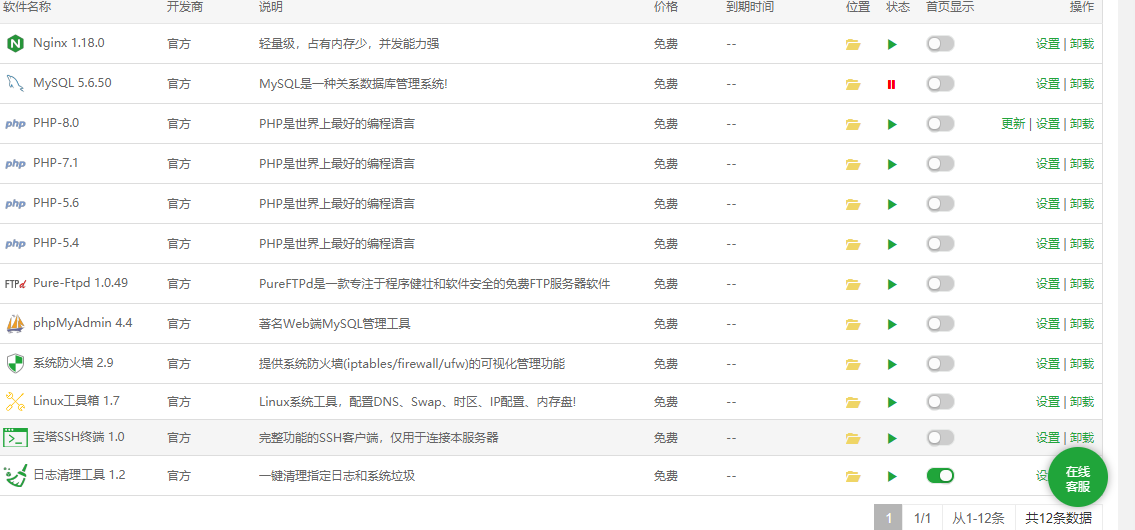Open 设置 for phpMyAdmin 4.4

click(1047, 324)
